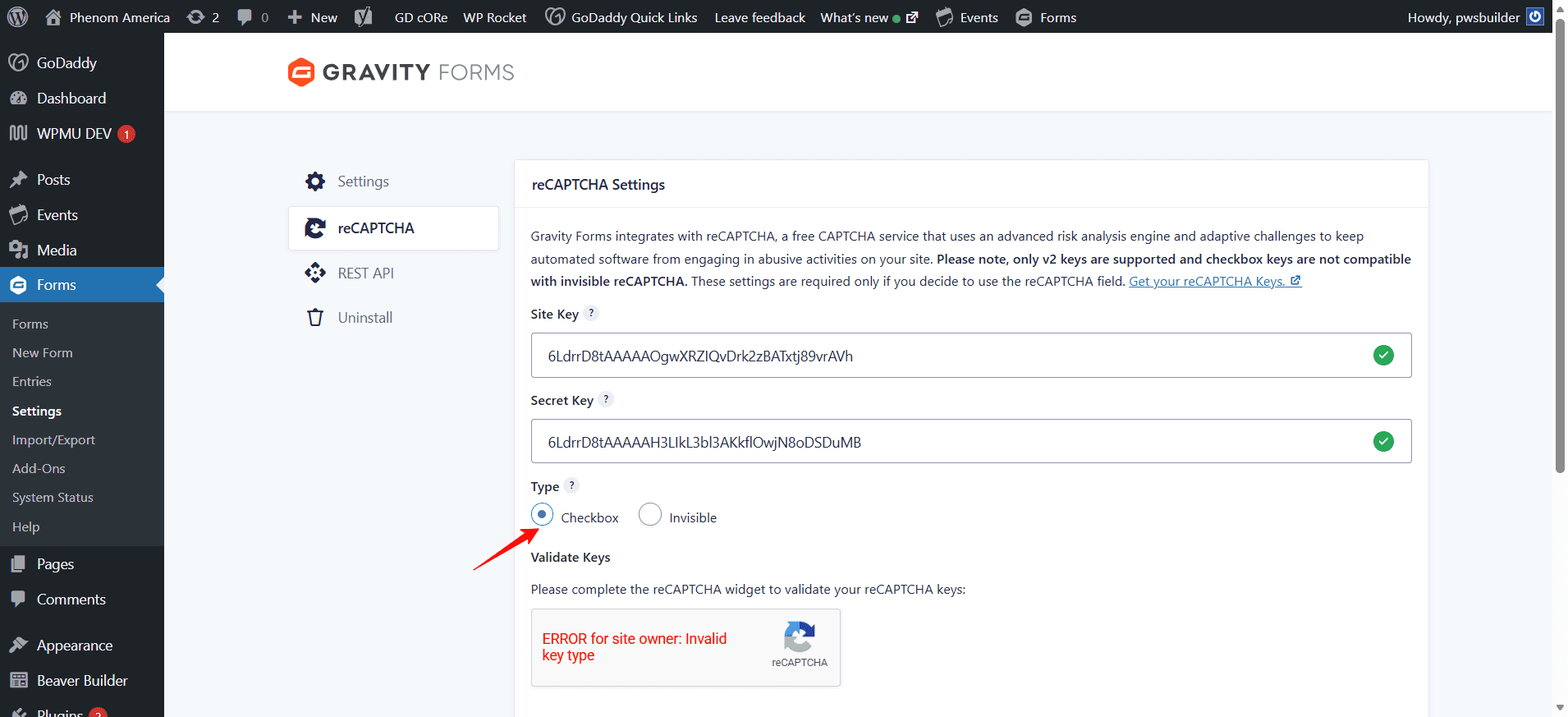Image resolution: width=1568 pixels, height=717 pixels.
Task: Select the Invisible reCAPTCHA type
Action: (x=650, y=514)
